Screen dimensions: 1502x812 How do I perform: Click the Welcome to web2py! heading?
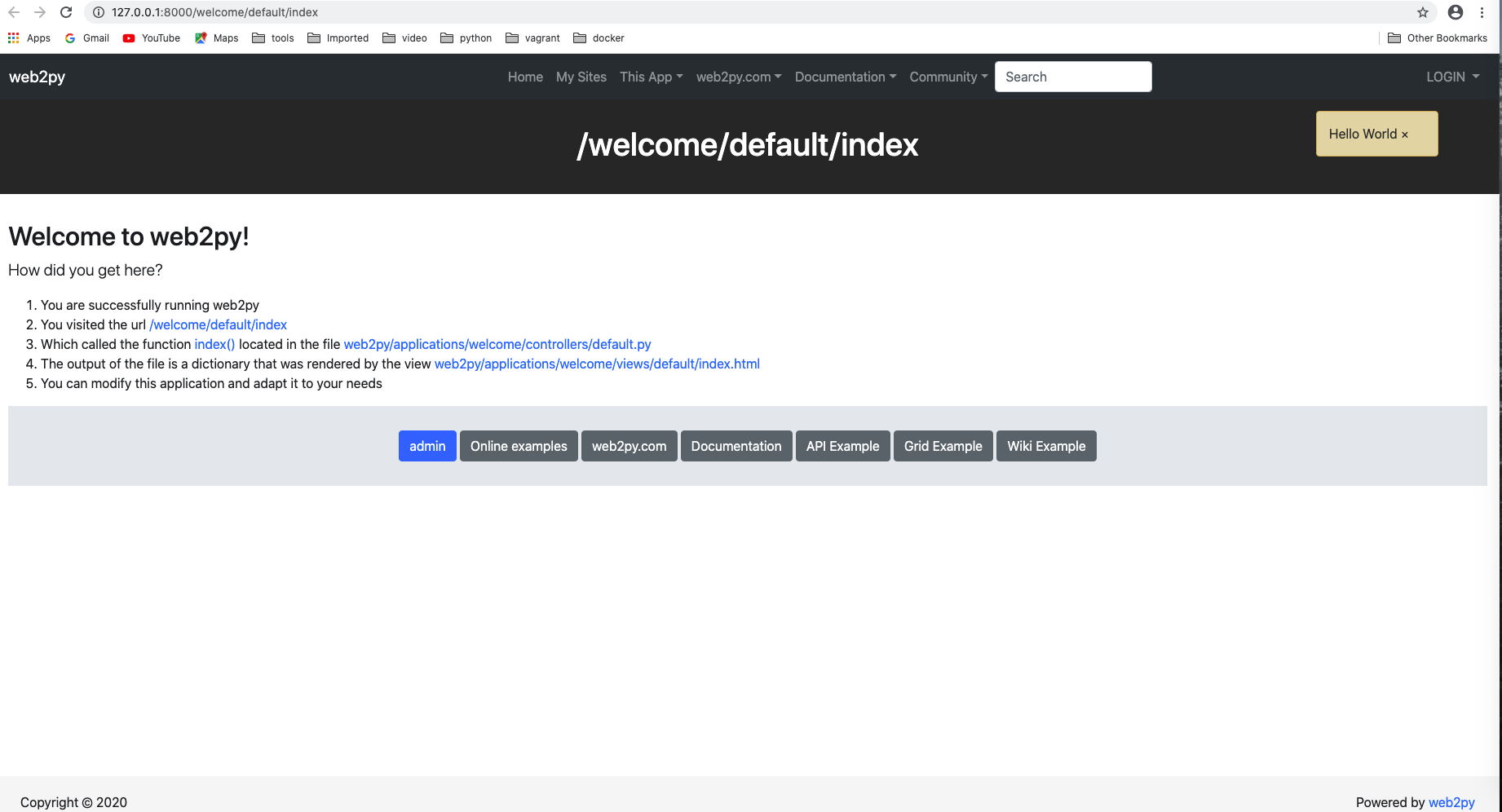(129, 236)
